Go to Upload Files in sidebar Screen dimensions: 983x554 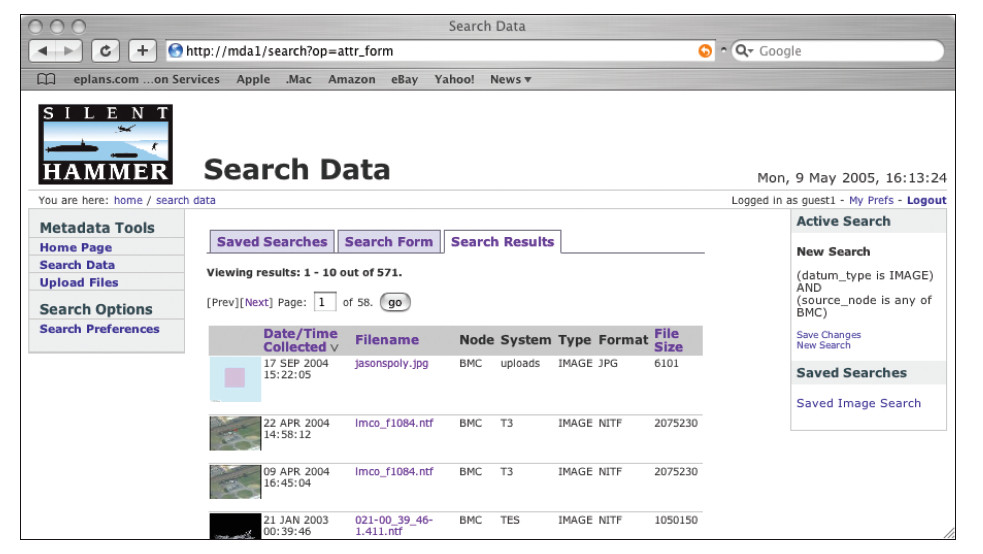pos(78,283)
